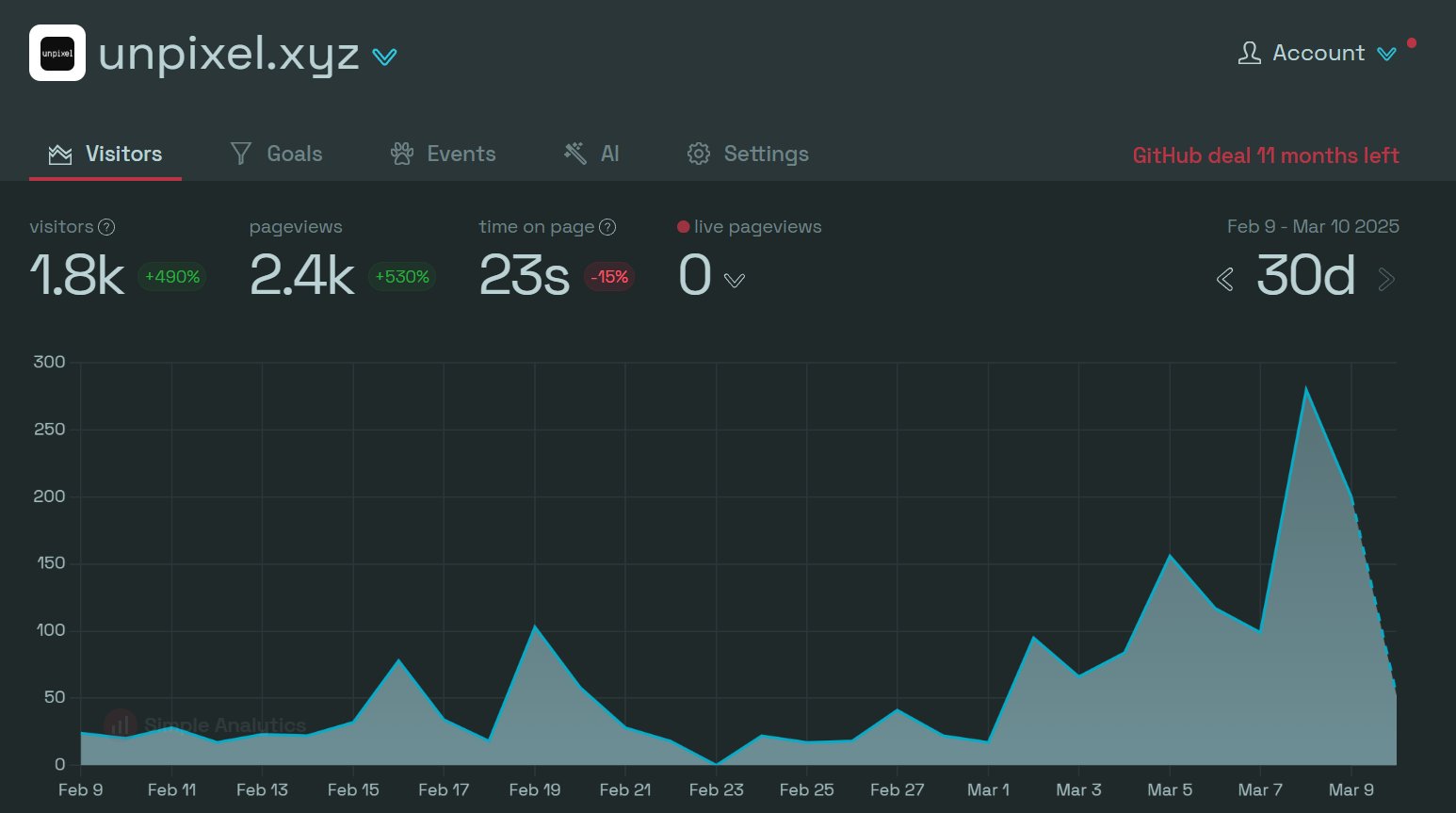This screenshot has width=1456, height=813.
Task: Open the Settings gear icon
Action: pos(698,154)
